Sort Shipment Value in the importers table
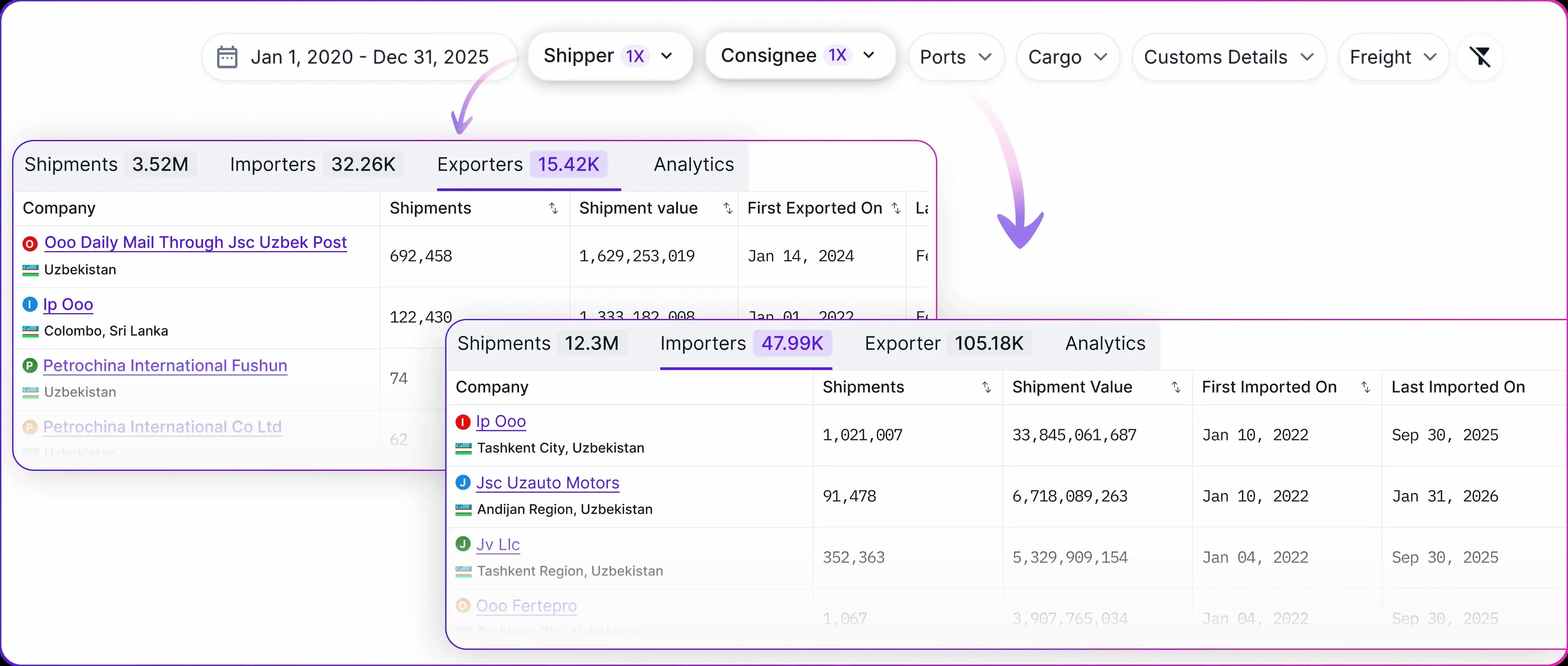The width and height of the screenshot is (1568, 666). [x=1176, y=387]
